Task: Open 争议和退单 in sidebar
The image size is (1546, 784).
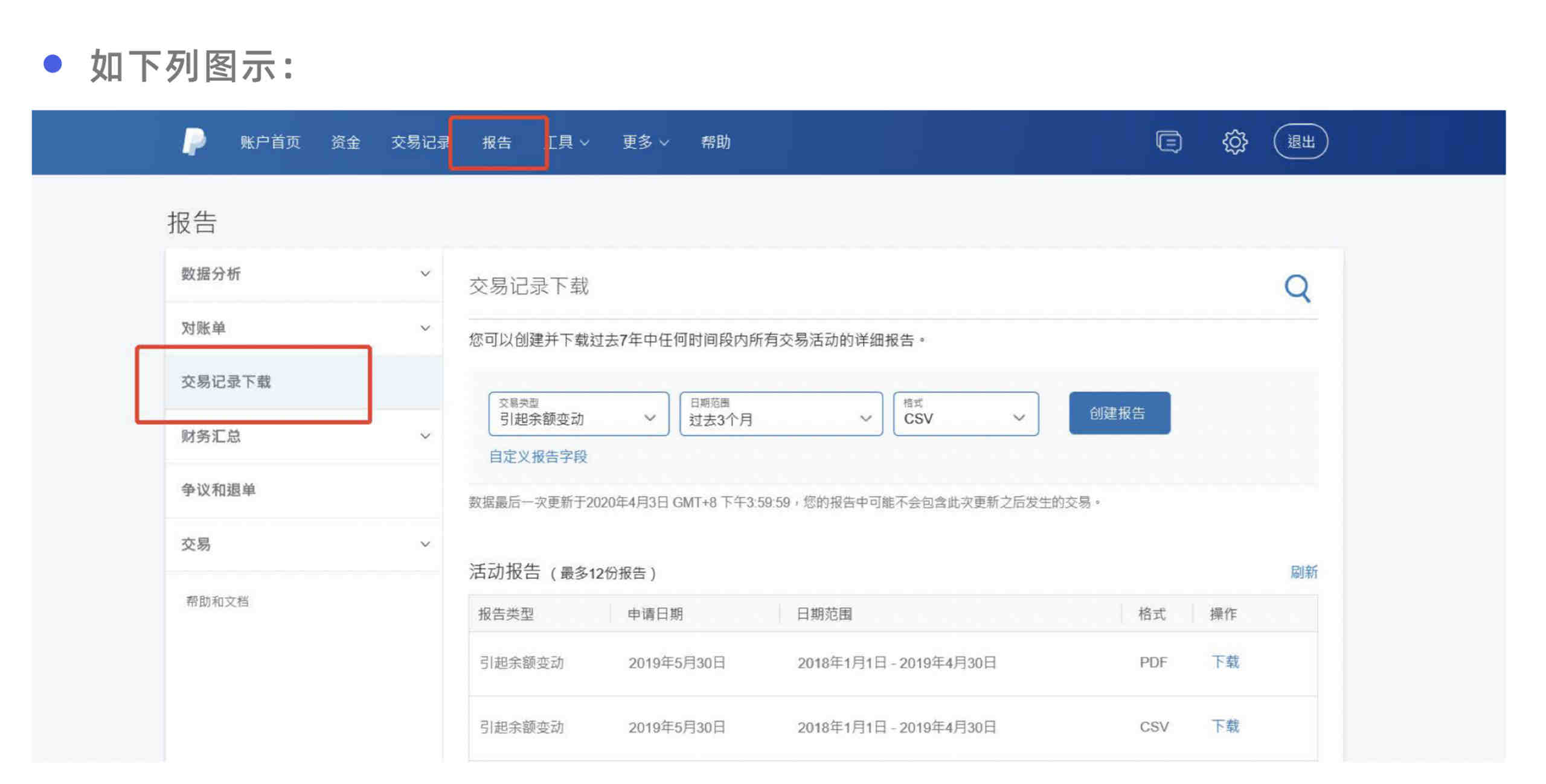Action: pos(304,489)
